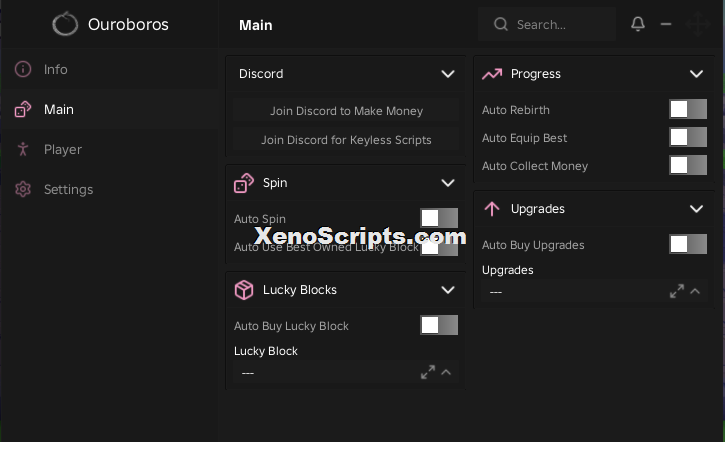
Task: Expand the Upgrades dropdown with the expand-arrows icon
Action: 677,291
